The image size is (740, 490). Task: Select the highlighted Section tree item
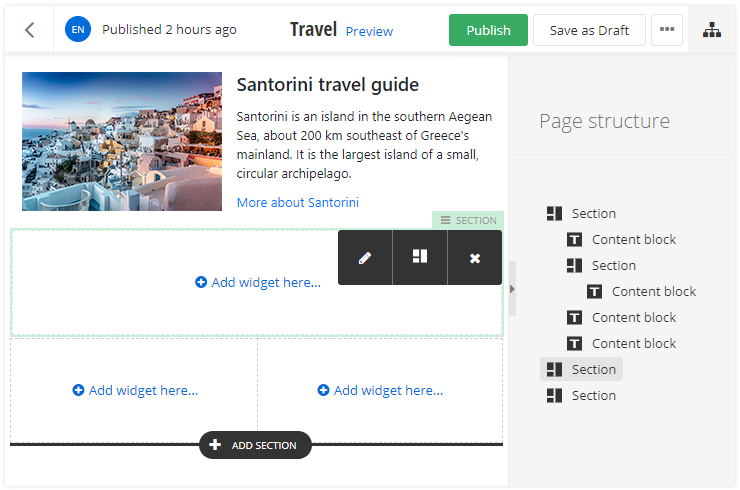(x=582, y=369)
